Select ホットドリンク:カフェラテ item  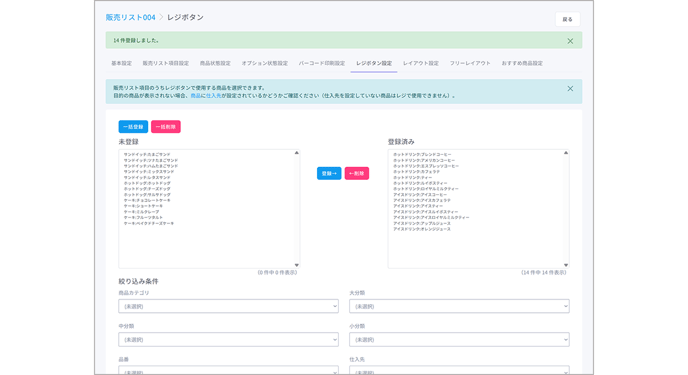[416, 172]
